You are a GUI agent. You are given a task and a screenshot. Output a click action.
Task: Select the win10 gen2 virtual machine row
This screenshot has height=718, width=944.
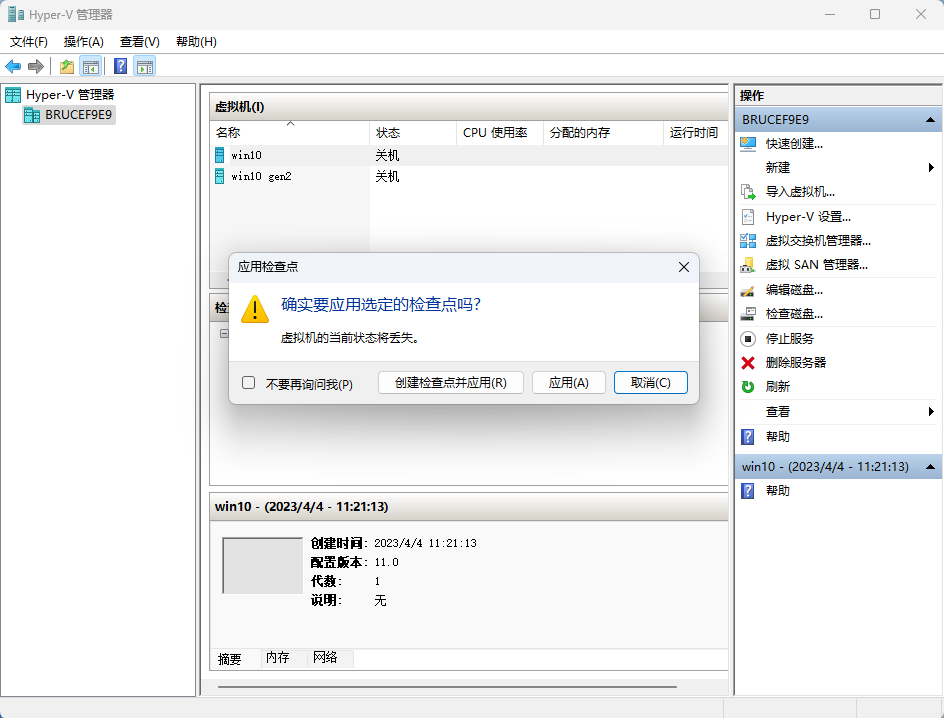click(x=260, y=176)
